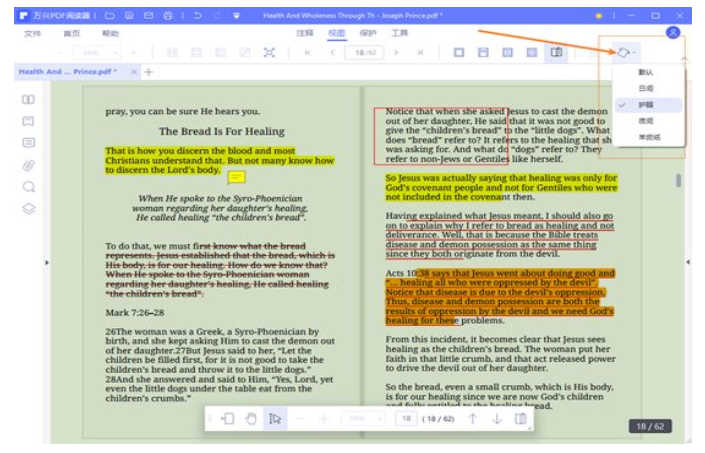
Task: Add a new document tab with plus
Action: pos(149,72)
